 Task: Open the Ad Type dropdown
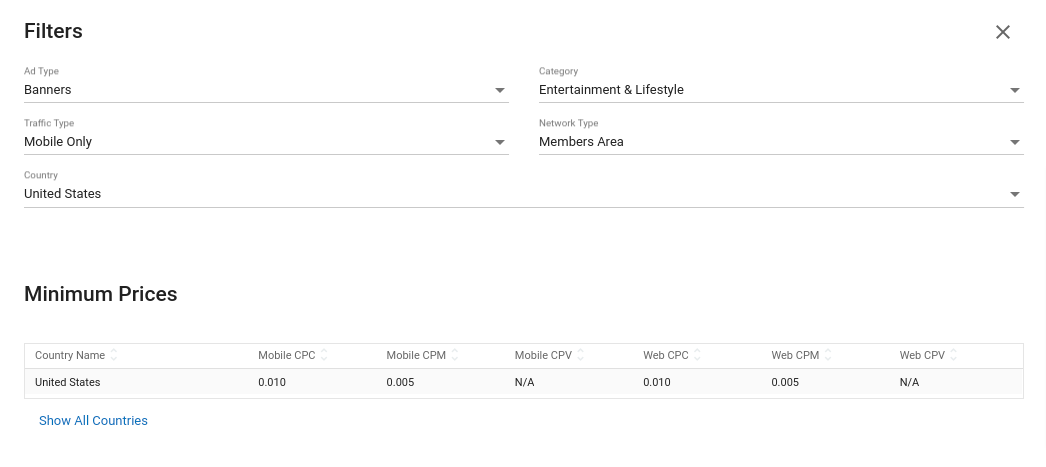[500, 91]
